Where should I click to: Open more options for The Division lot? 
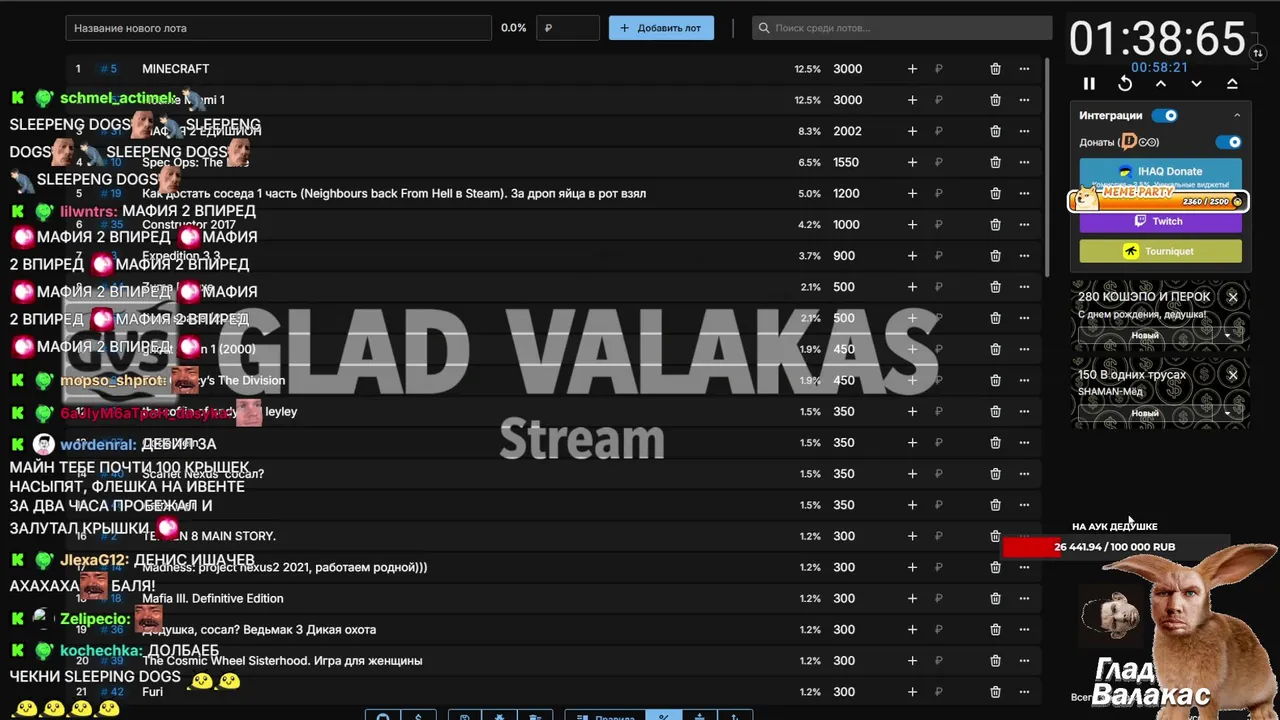point(1024,380)
